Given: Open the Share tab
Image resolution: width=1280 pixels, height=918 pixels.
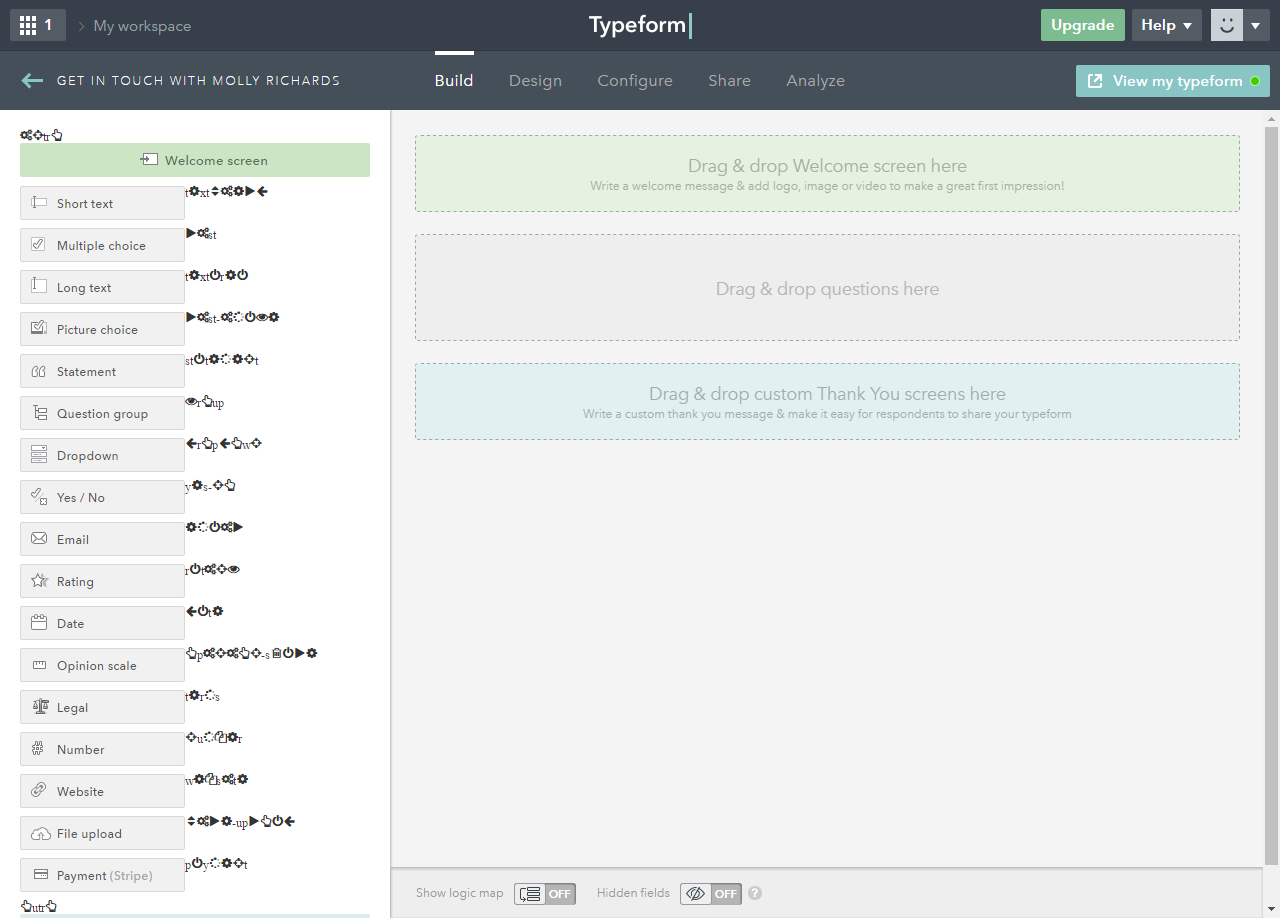Looking at the screenshot, I should pyautogui.click(x=729, y=81).
